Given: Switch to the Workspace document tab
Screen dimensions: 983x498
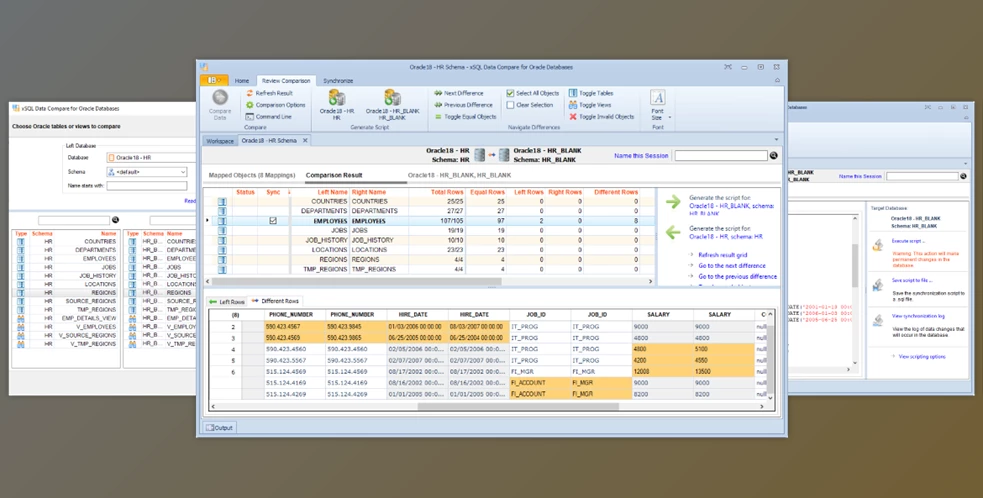Looking at the screenshot, I should [220, 141].
